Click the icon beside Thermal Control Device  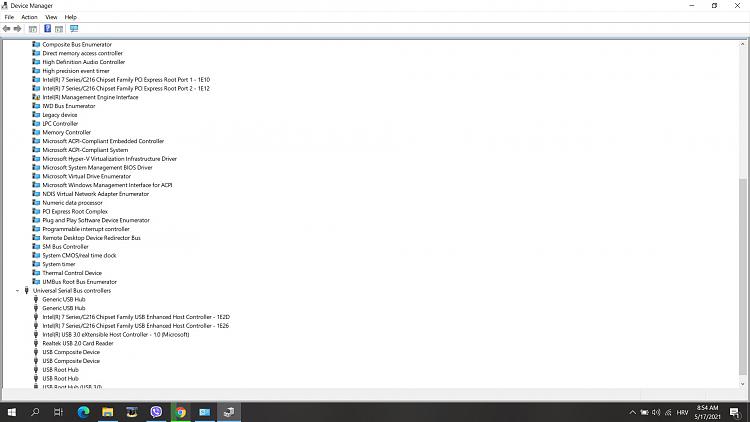click(x=36, y=273)
